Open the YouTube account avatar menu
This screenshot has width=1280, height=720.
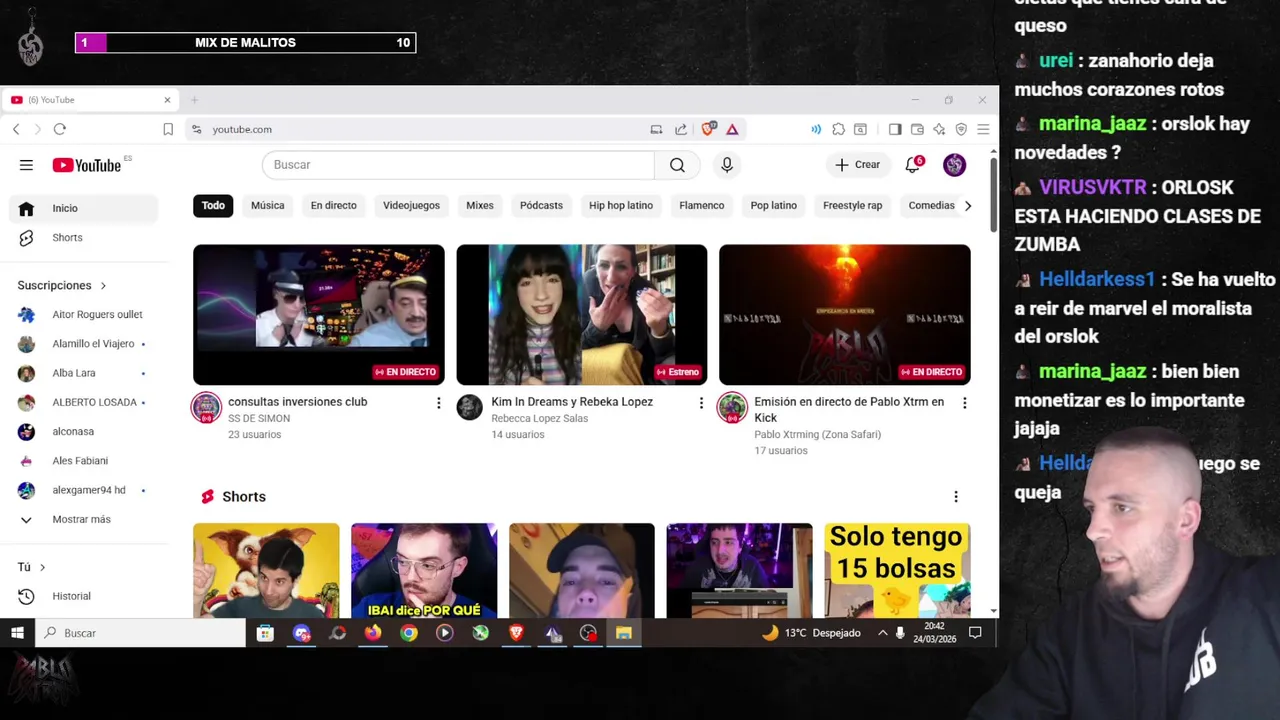[x=954, y=165]
